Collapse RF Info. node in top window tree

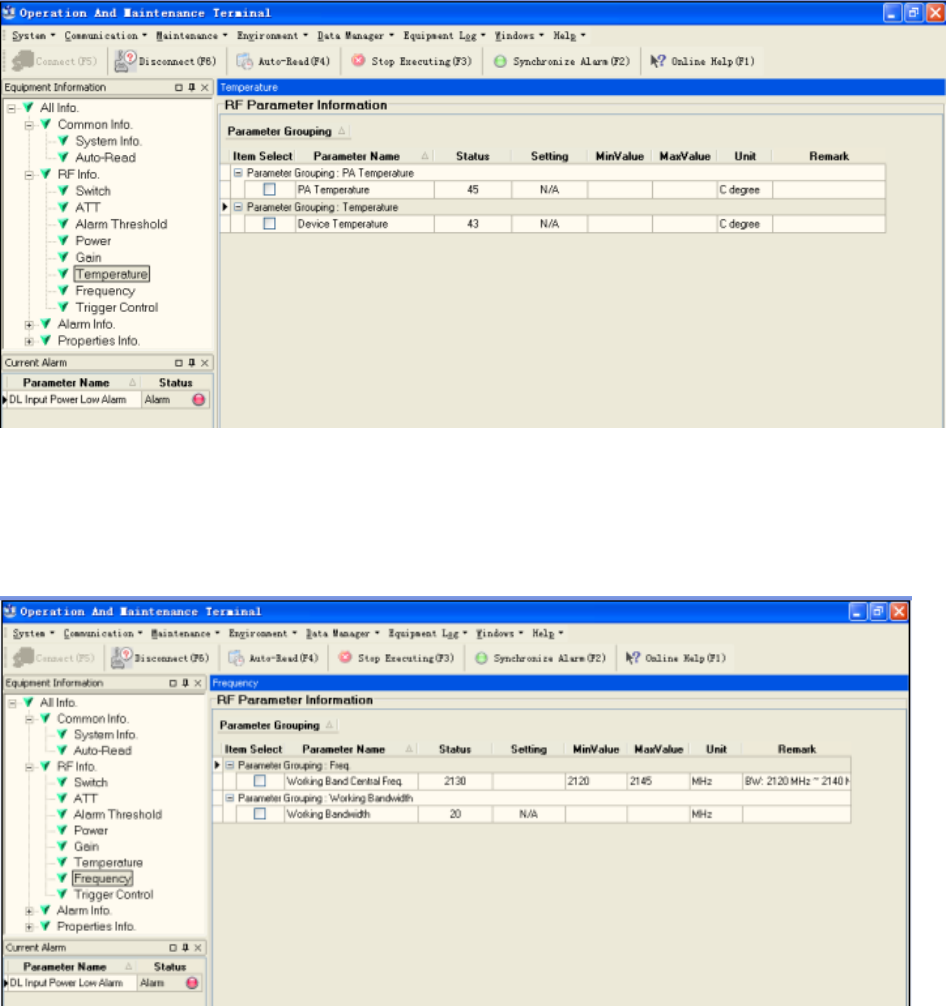pyautogui.click(x=29, y=175)
